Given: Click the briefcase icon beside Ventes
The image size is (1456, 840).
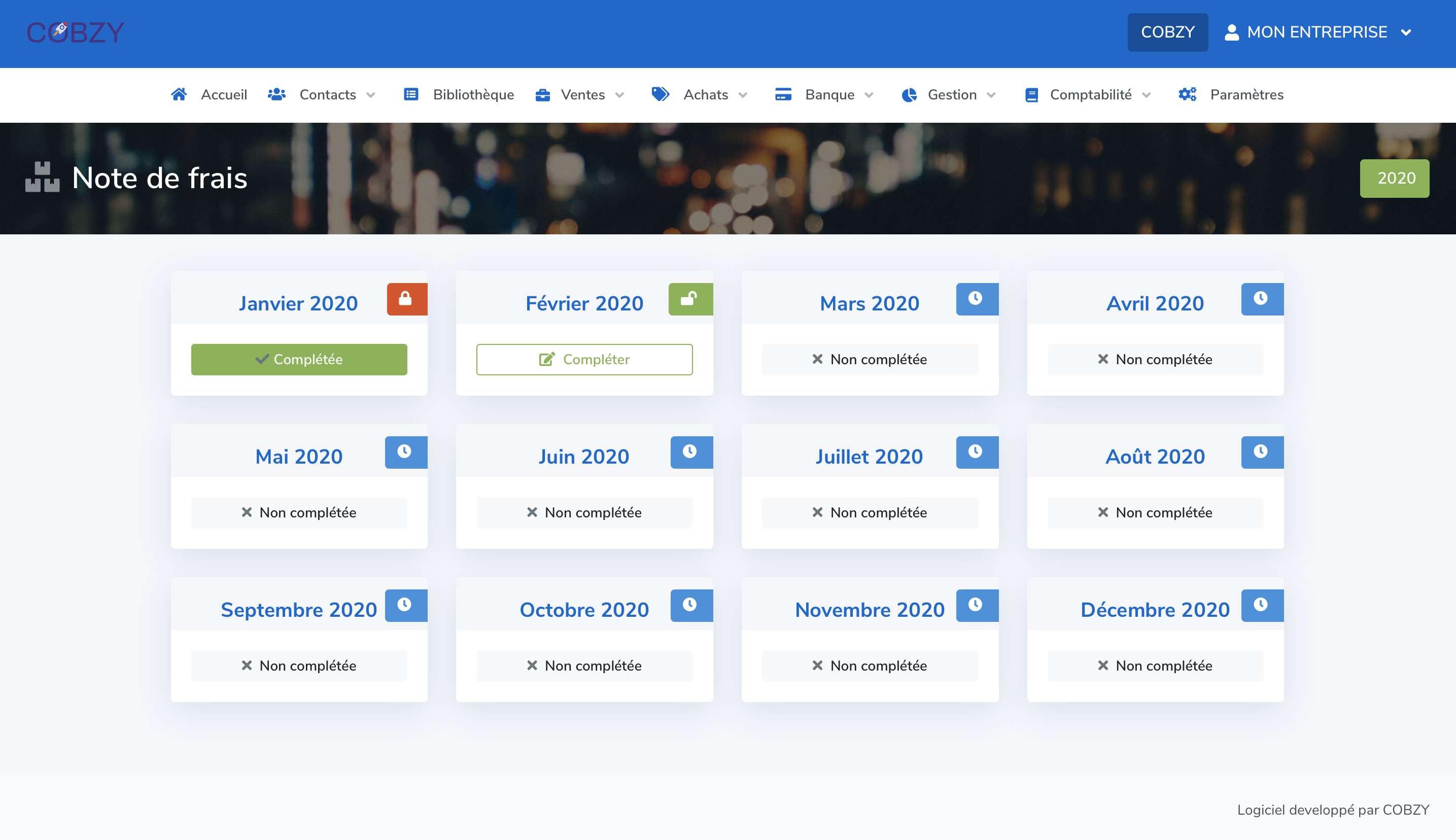Looking at the screenshot, I should [x=542, y=95].
